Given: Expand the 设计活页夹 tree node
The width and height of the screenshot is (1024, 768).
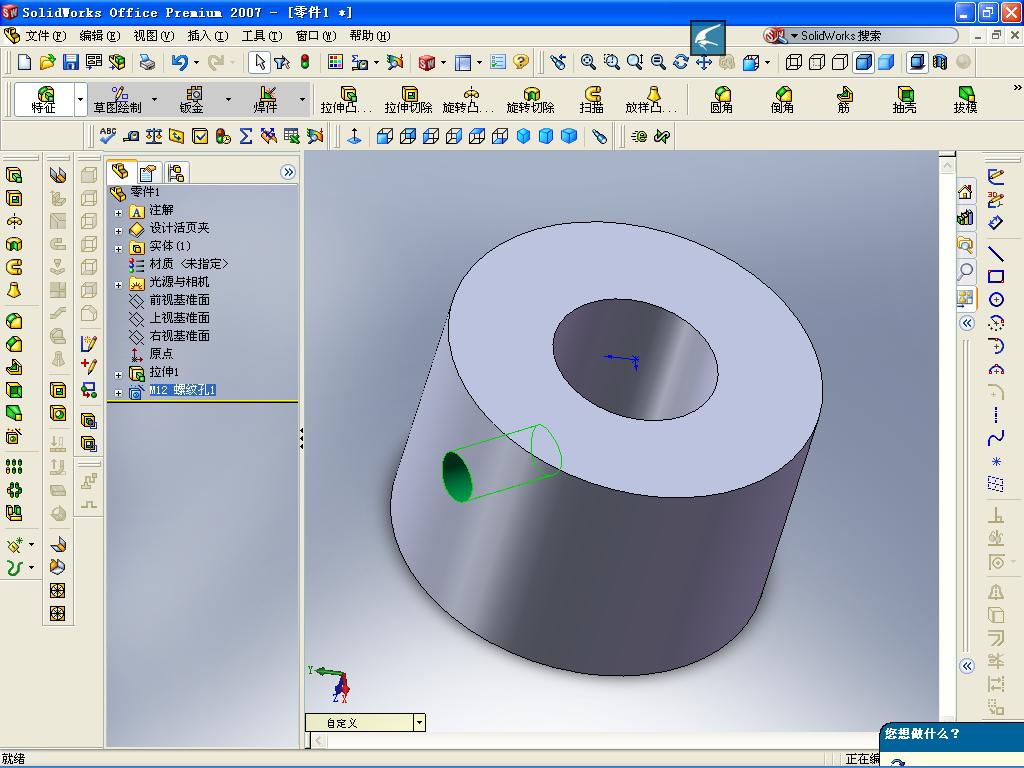Looking at the screenshot, I should point(118,231).
